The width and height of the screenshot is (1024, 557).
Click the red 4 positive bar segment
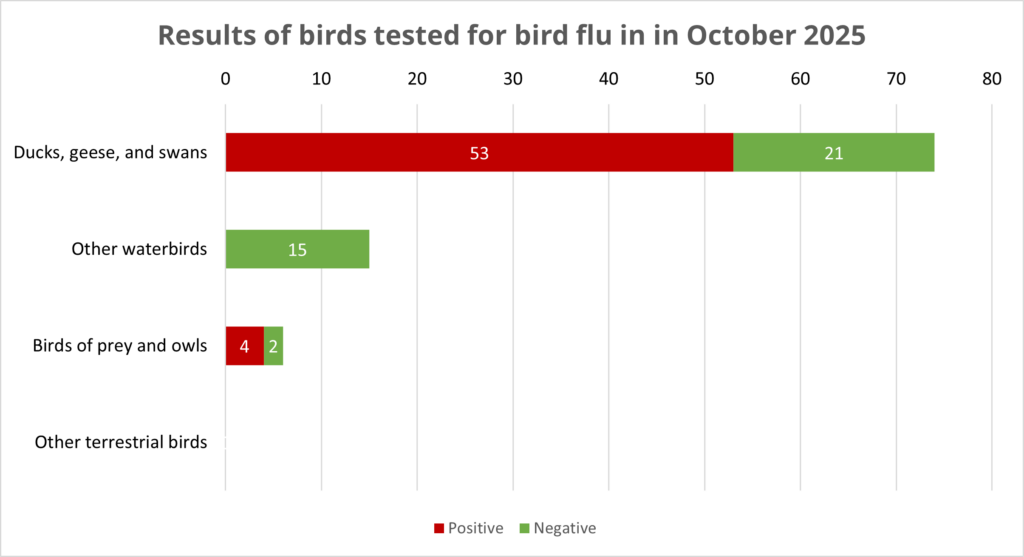point(244,346)
